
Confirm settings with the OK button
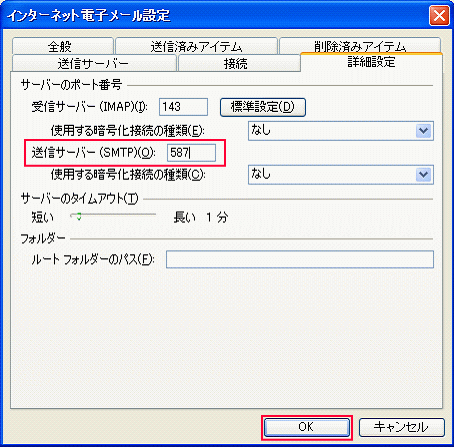coord(307,427)
